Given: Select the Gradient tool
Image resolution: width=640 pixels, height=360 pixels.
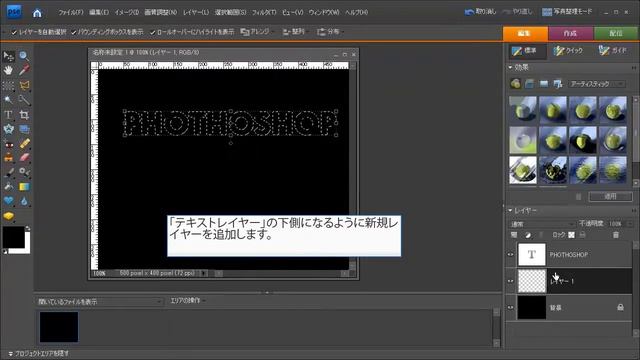Looking at the screenshot, I should click(24, 187).
